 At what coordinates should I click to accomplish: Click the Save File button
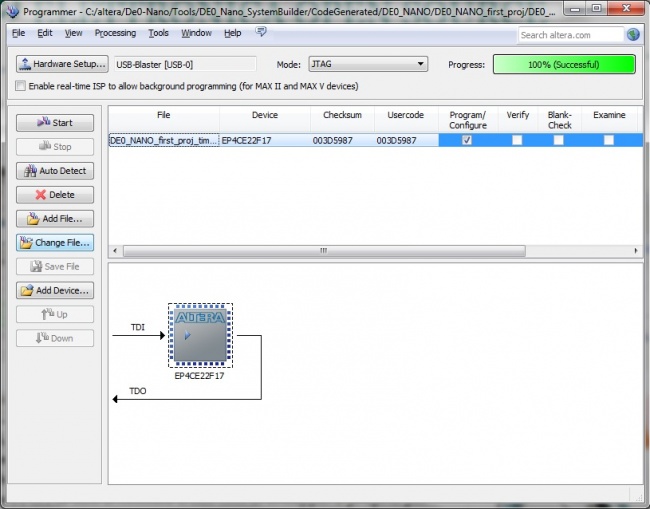pos(55,267)
